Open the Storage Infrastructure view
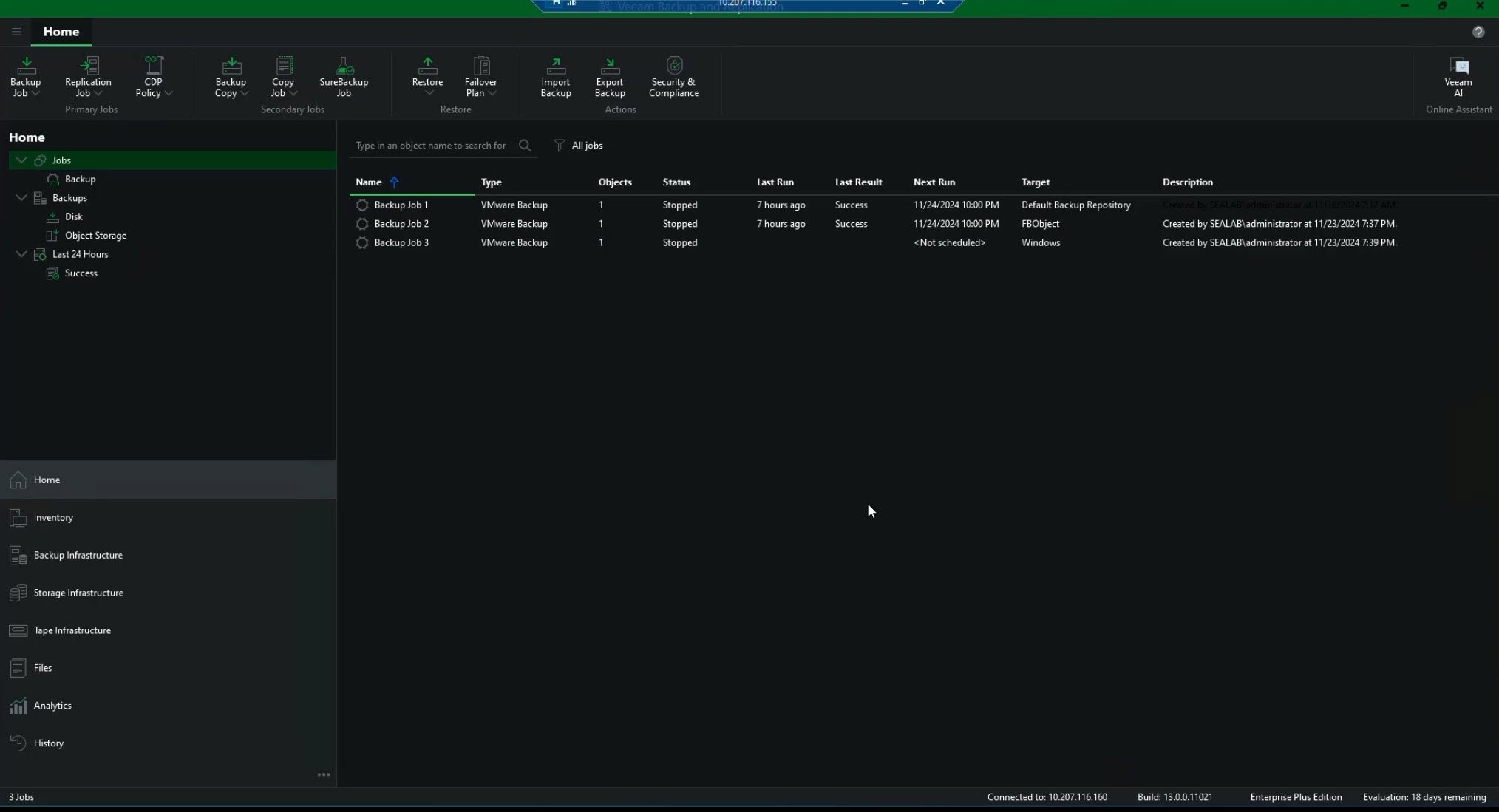 (168, 593)
